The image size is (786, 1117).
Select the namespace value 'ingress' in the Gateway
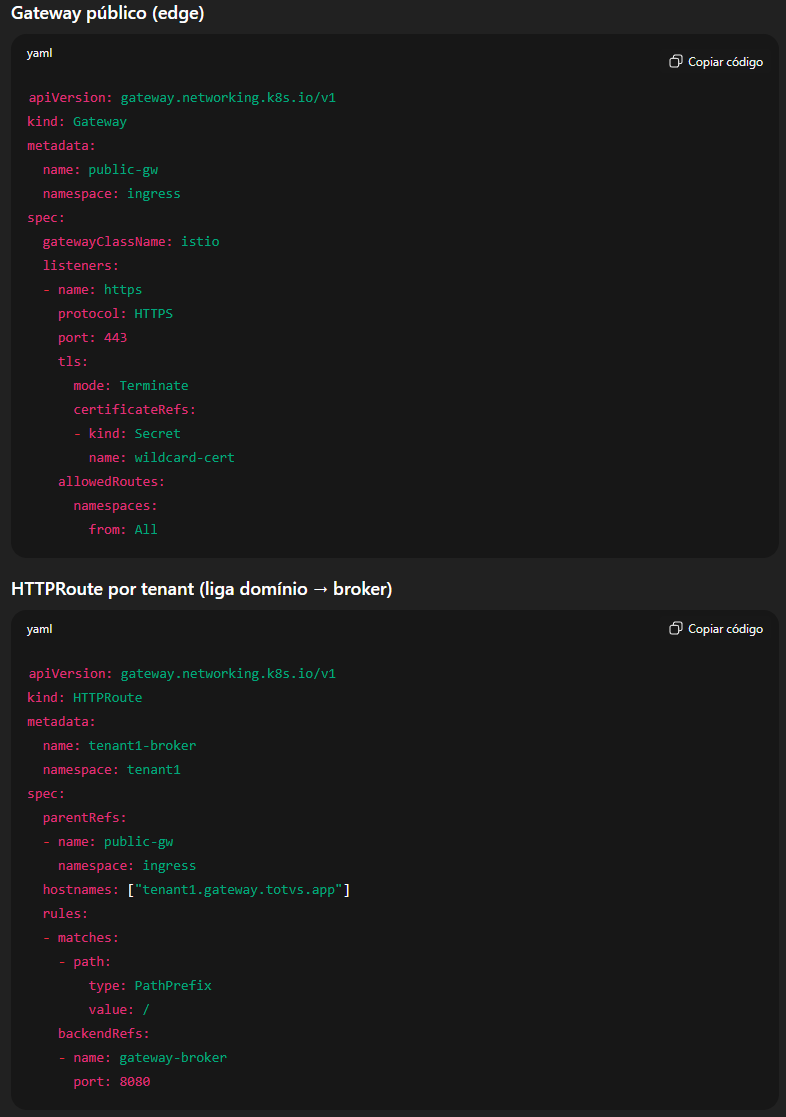tap(154, 193)
